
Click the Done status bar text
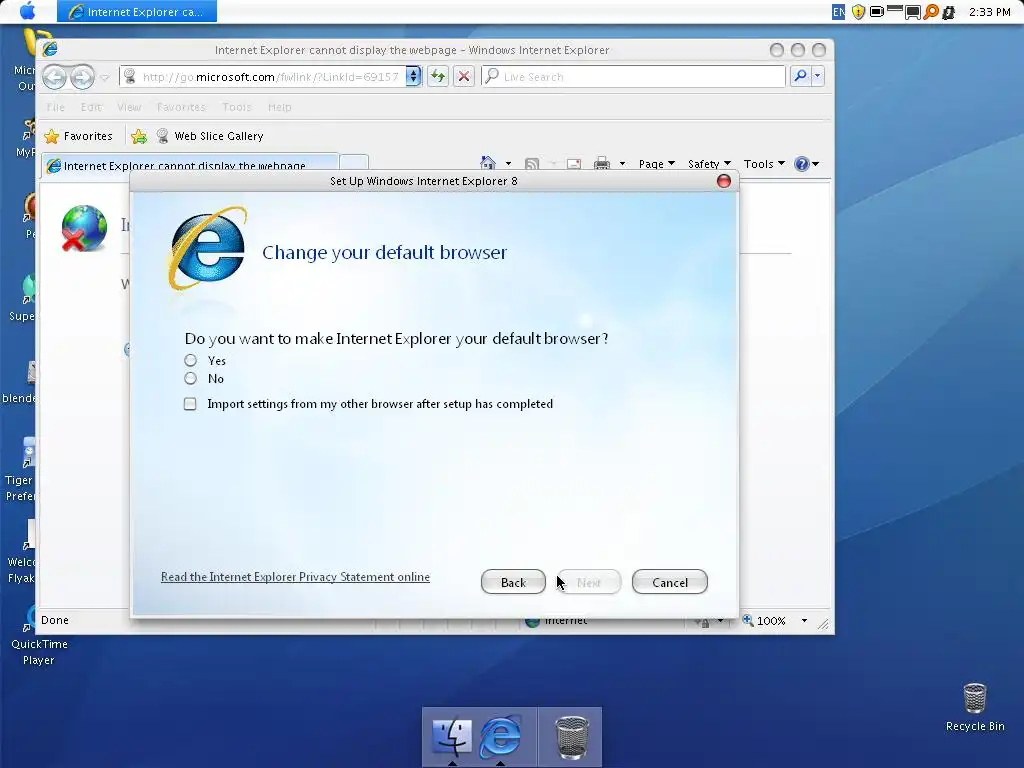55,620
